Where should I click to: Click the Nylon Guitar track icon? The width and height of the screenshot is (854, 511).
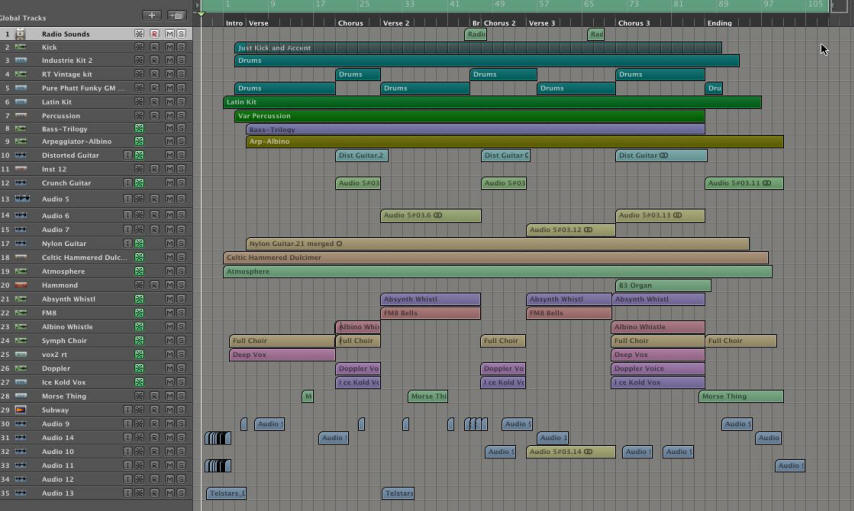(x=21, y=244)
